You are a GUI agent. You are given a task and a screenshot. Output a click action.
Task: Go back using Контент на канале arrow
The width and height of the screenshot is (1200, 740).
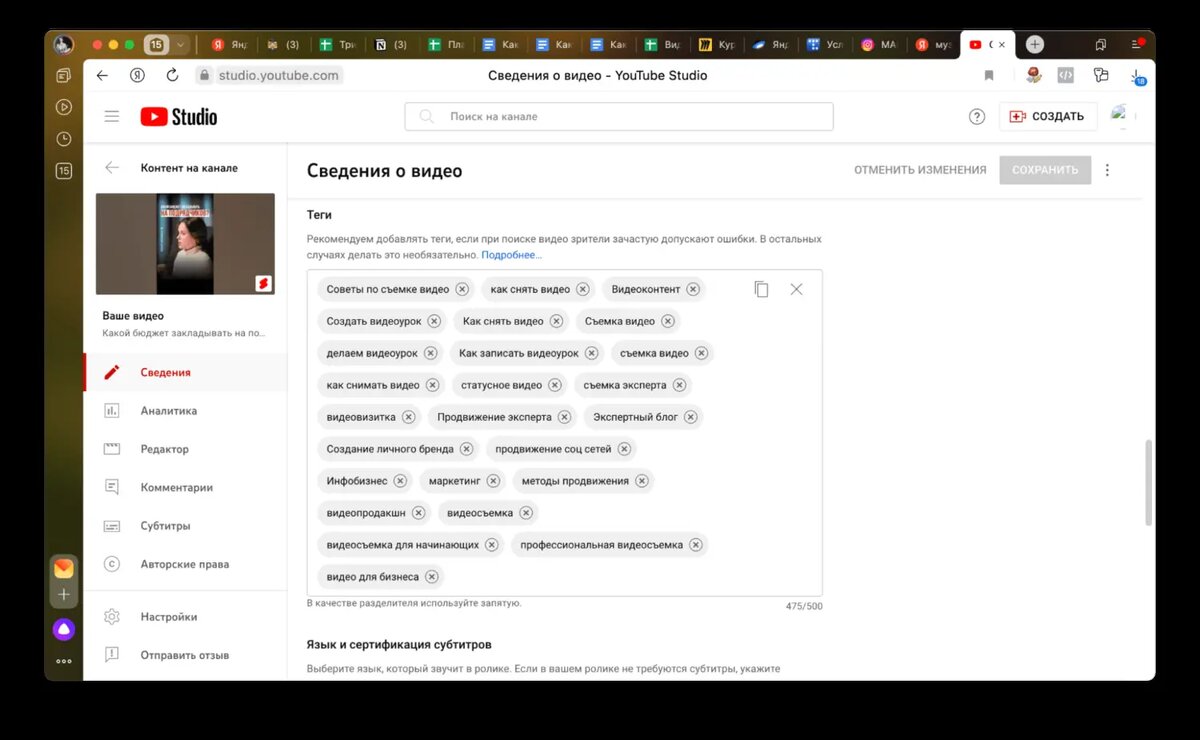click(x=112, y=168)
